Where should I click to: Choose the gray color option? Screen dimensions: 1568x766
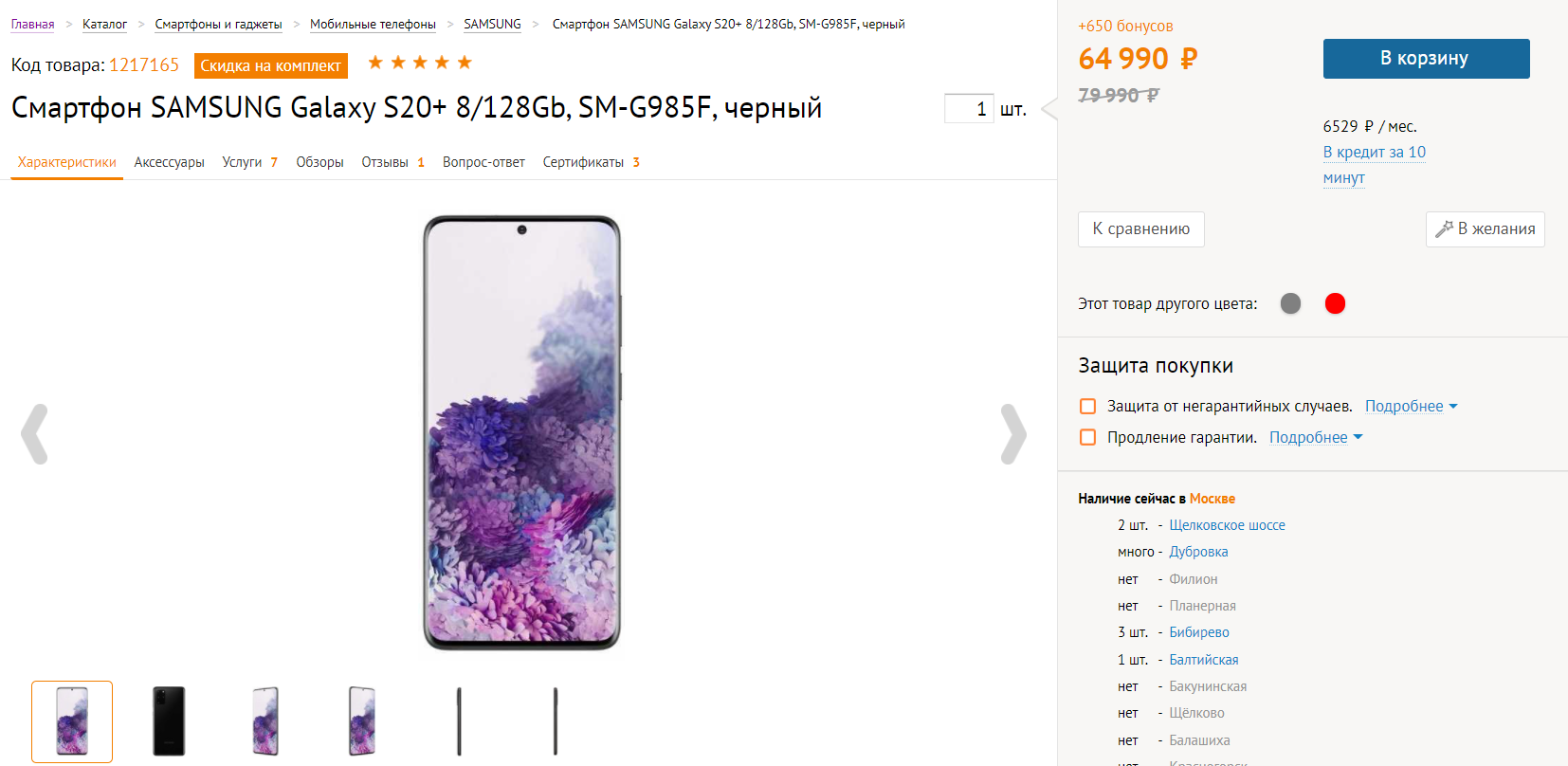click(x=1290, y=303)
